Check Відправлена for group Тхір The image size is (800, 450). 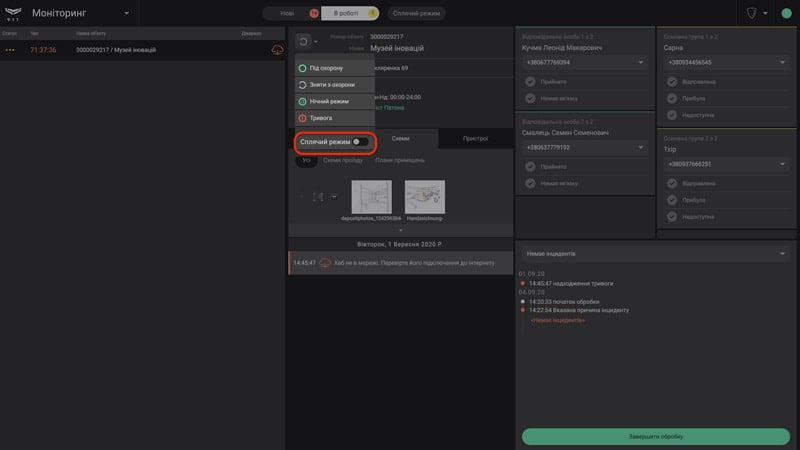click(672, 183)
